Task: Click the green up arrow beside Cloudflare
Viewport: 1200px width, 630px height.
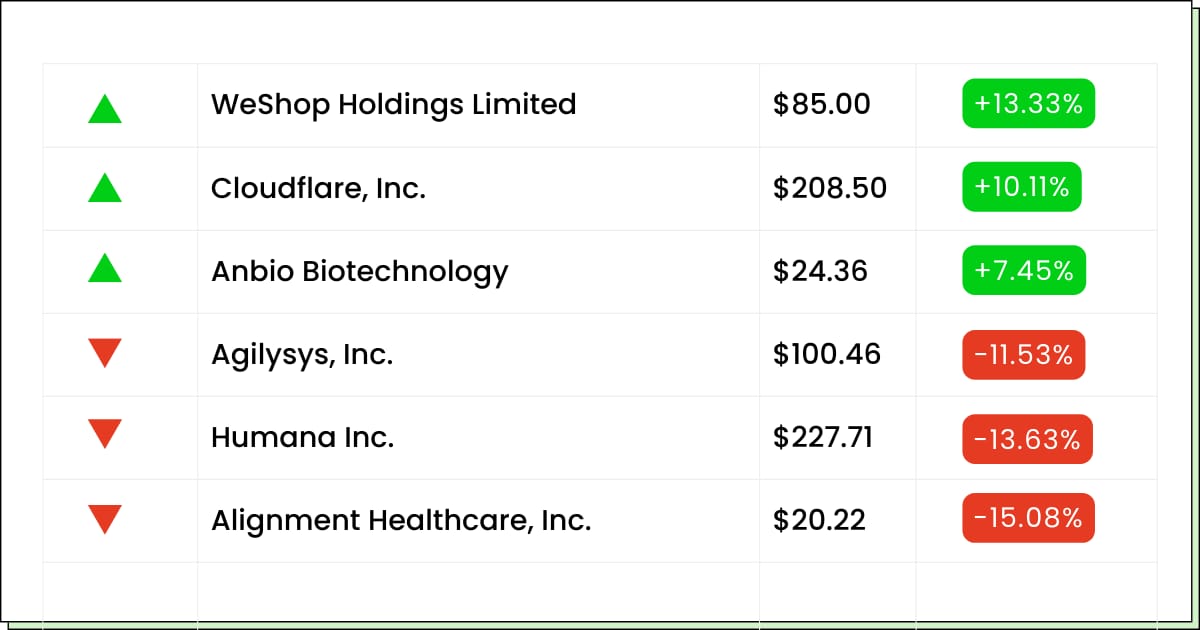Action: [105, 188]
